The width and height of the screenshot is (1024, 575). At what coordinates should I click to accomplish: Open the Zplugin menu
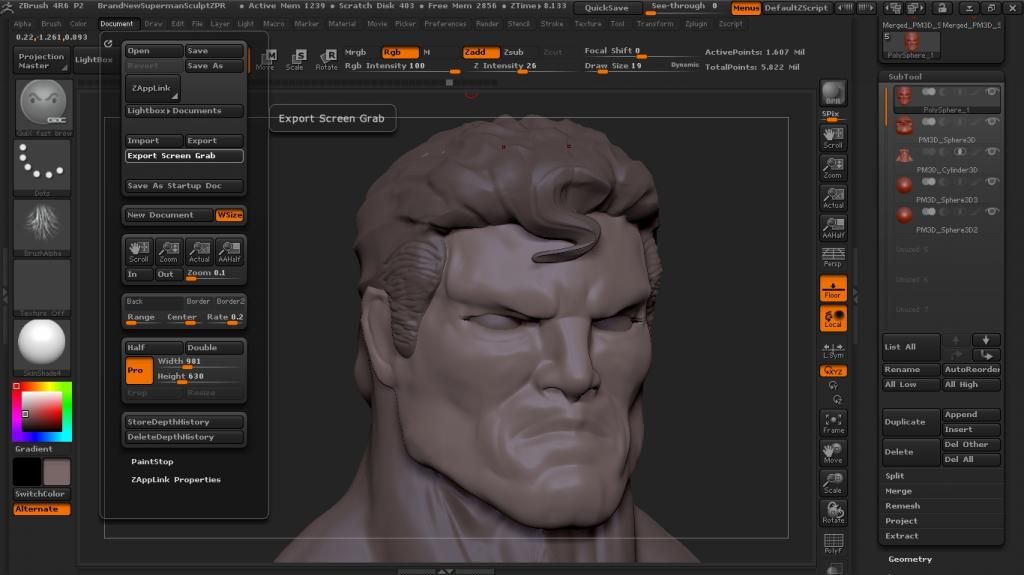pos(696,24)
